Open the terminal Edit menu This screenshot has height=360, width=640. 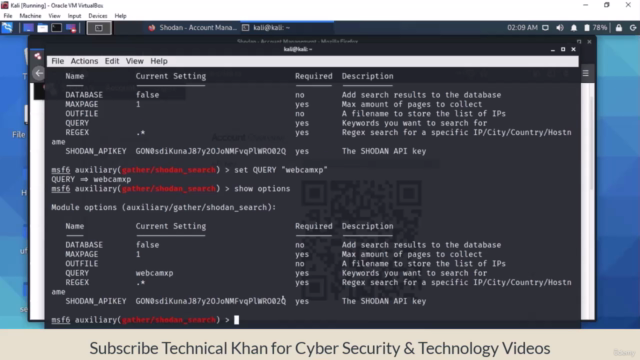pos(112,61)
